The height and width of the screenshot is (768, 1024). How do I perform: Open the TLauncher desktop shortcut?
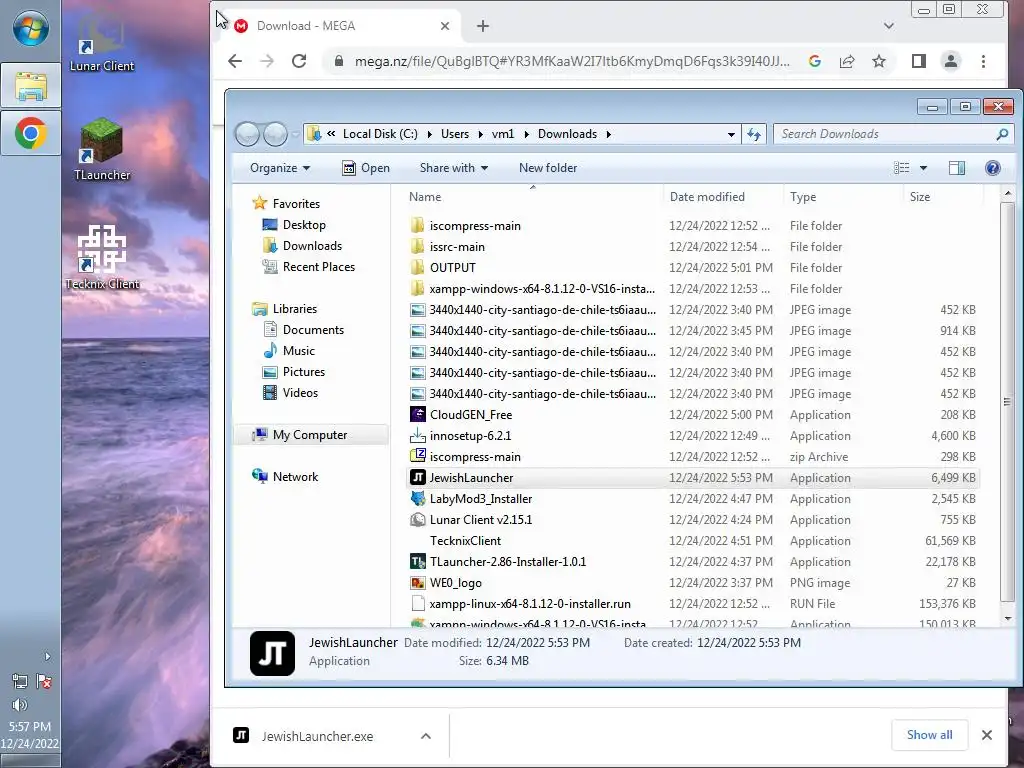point(102,150)
